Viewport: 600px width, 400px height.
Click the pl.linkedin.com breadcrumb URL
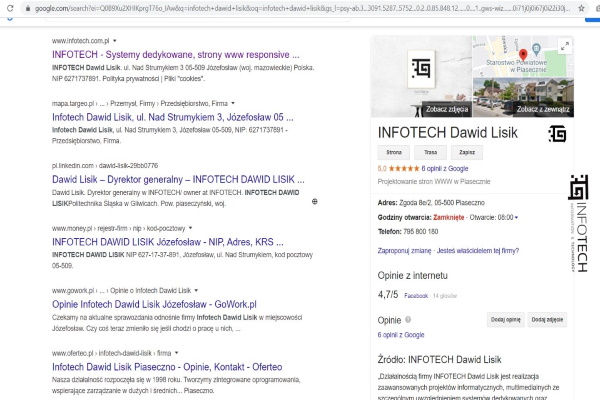[x=105, y=166]
